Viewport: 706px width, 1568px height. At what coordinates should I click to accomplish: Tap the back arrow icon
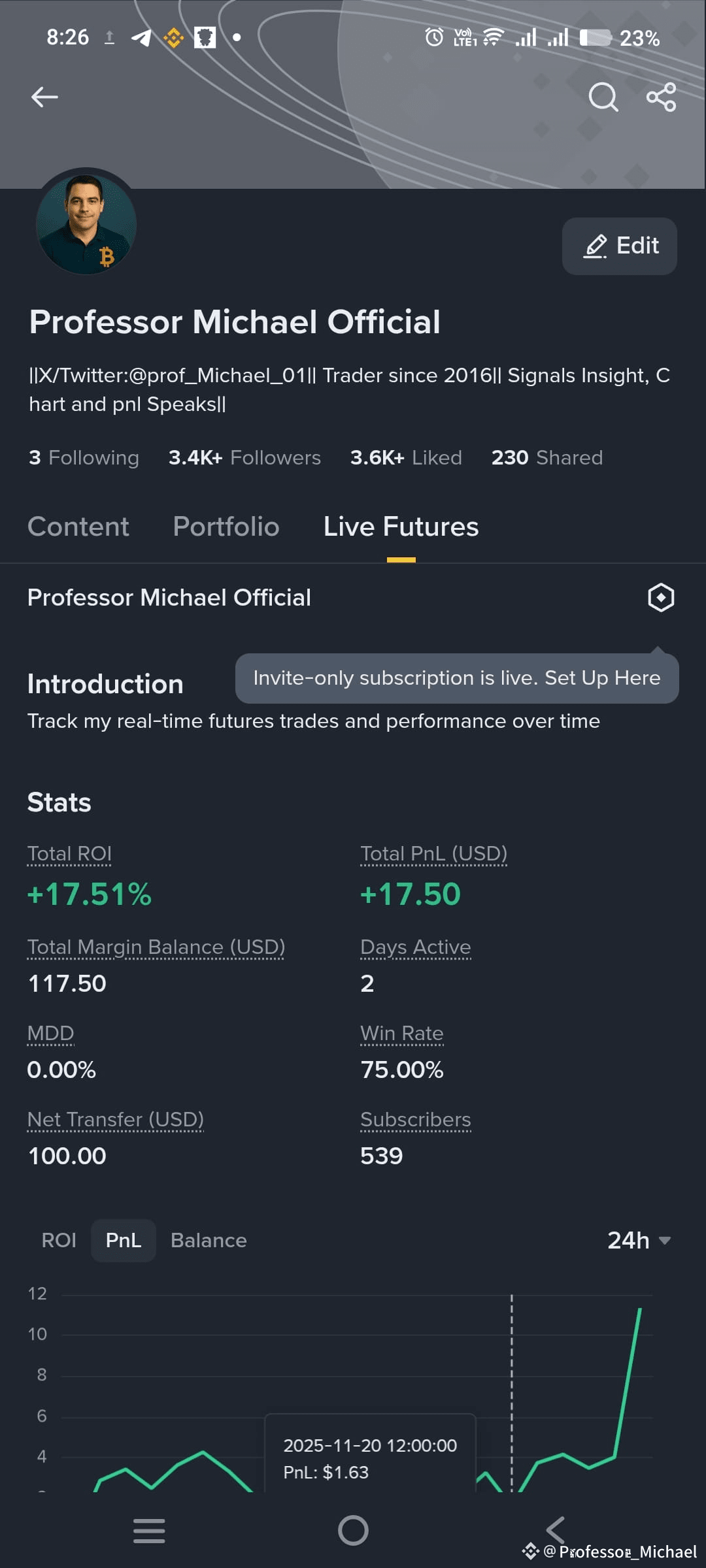tap(44, 97)
